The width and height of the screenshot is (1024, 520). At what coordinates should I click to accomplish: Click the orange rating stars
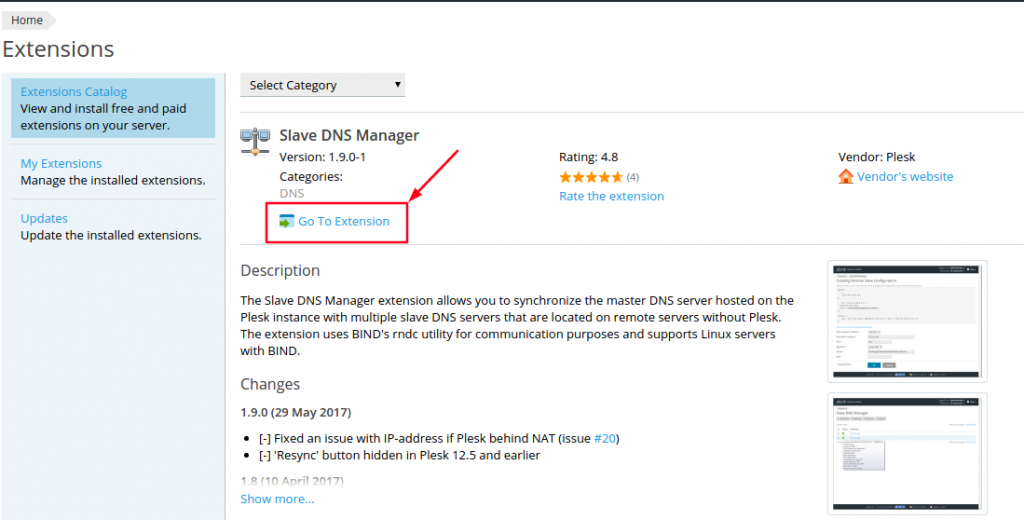[x=591, y=177]
